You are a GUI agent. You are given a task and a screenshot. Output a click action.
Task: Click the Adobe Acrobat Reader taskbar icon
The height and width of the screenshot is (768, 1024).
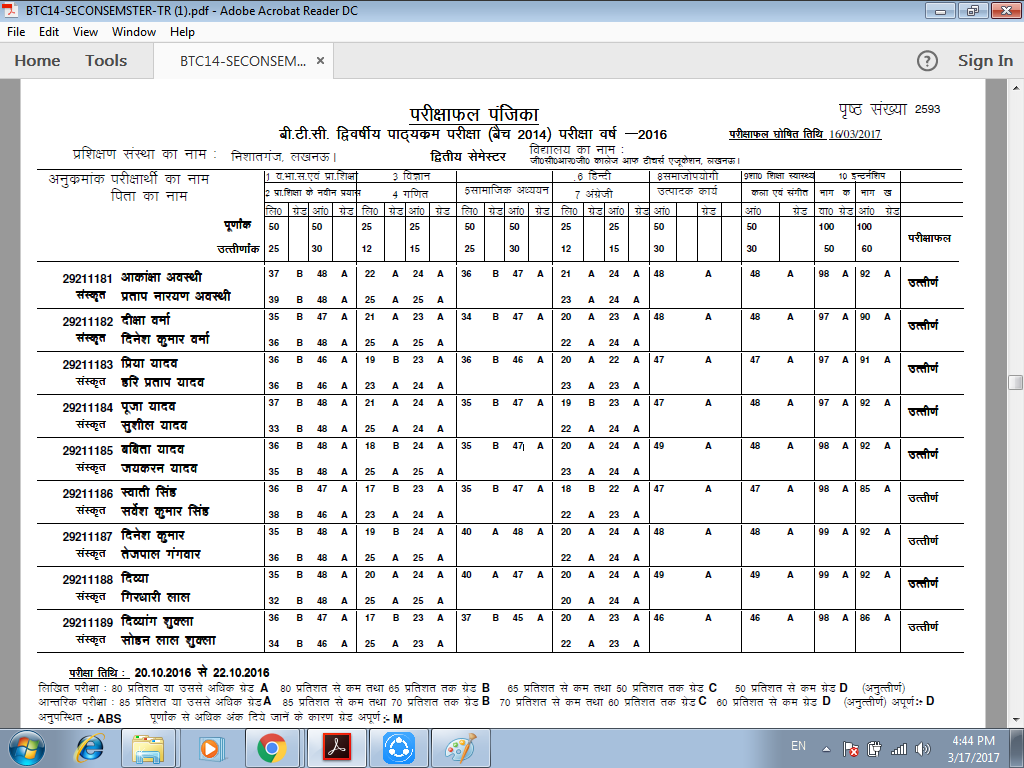point(336,748)
